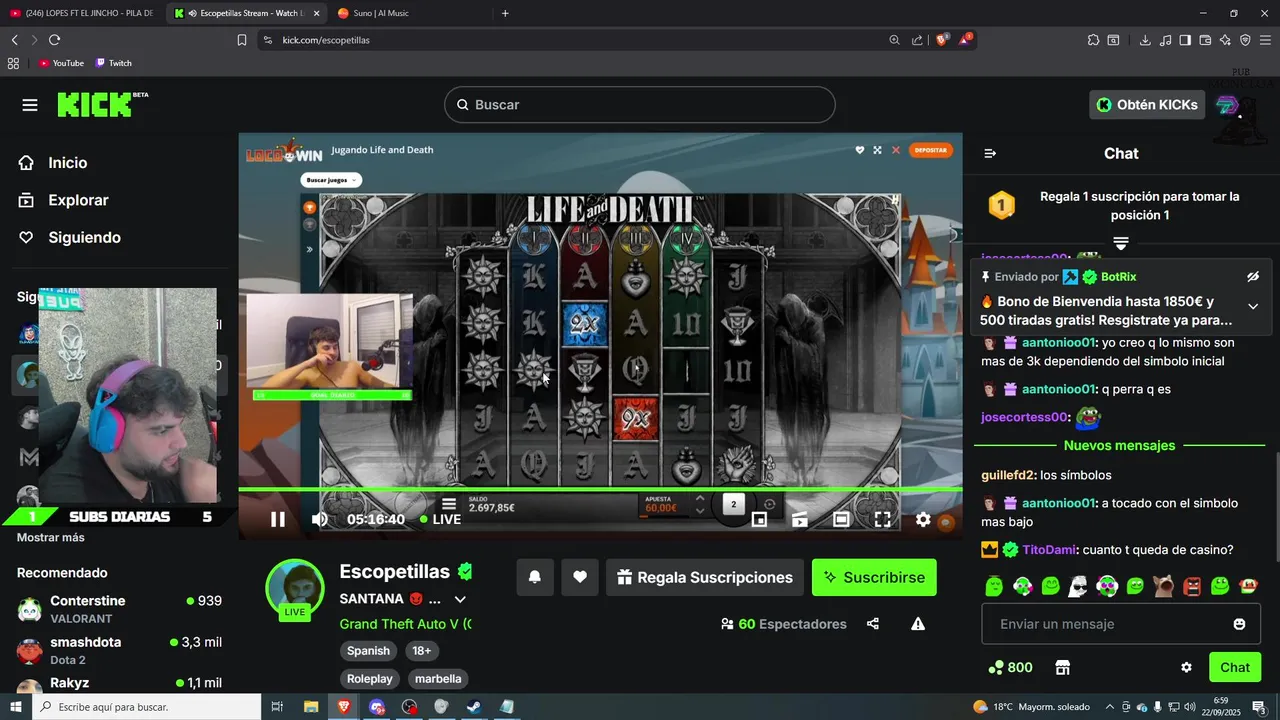Viewport: 1280px width, 720px height.
Task: Hide the pinned BotRix message
Action: tap(1253, 276)
